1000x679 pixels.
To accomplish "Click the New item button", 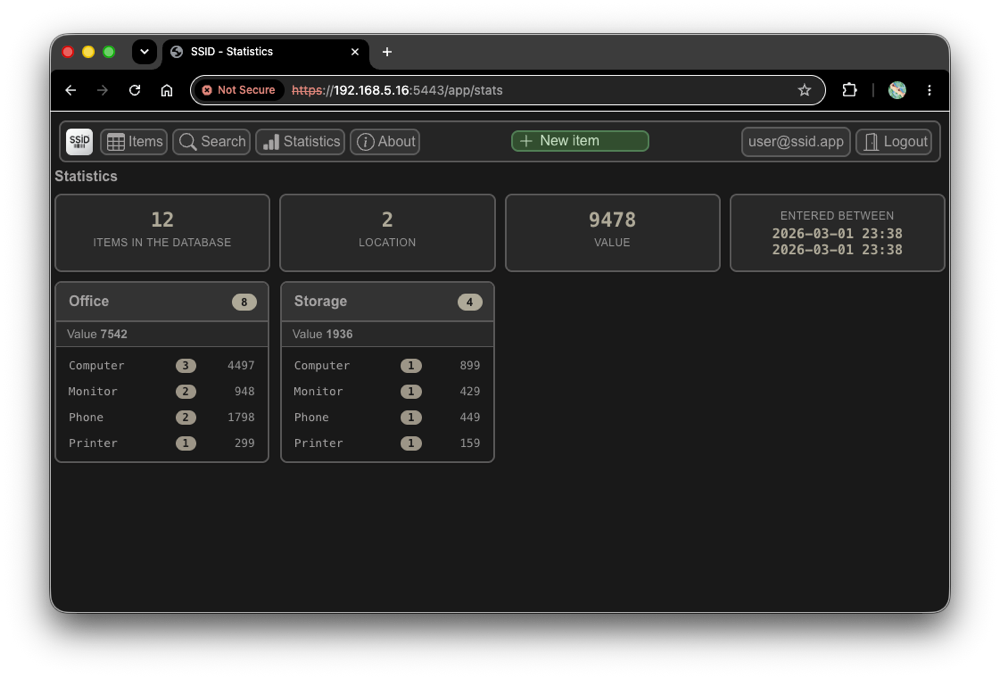I will pyautogui.click(x=580, y=141).
